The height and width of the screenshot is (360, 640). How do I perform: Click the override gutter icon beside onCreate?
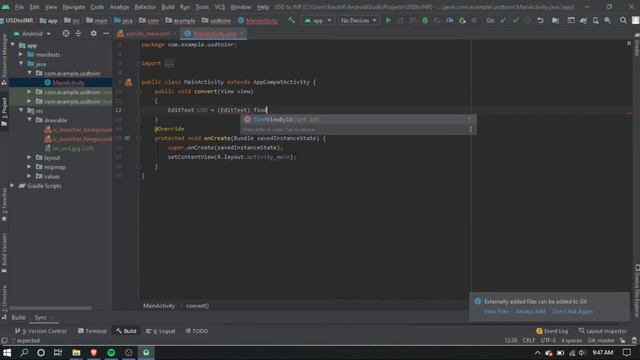click(128, 138)
